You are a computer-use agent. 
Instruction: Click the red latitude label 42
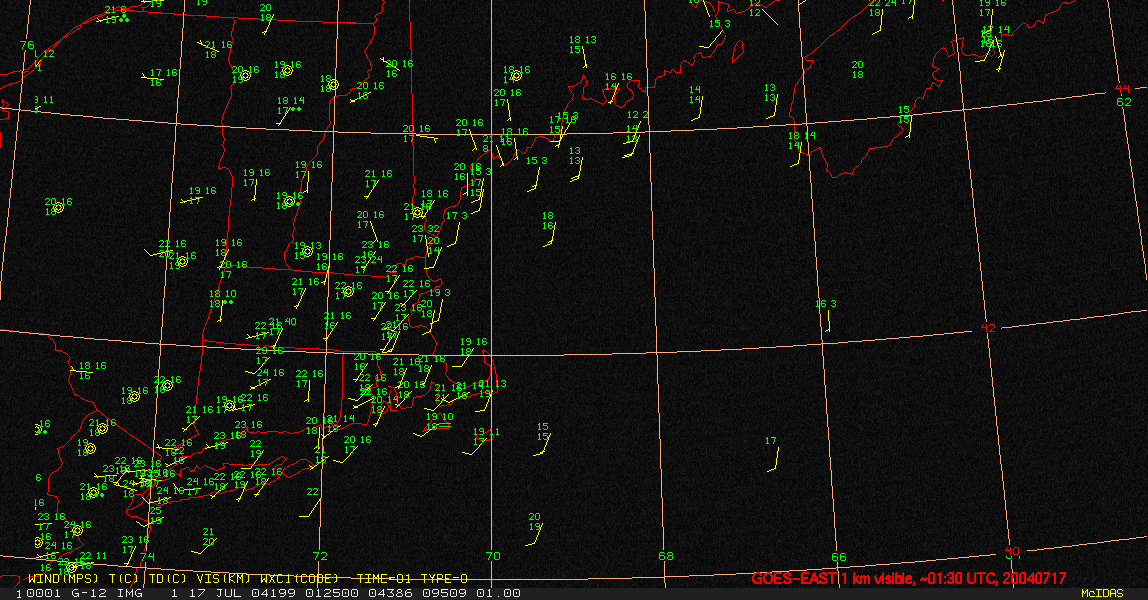pyautogui.click(x=988, y=328)
